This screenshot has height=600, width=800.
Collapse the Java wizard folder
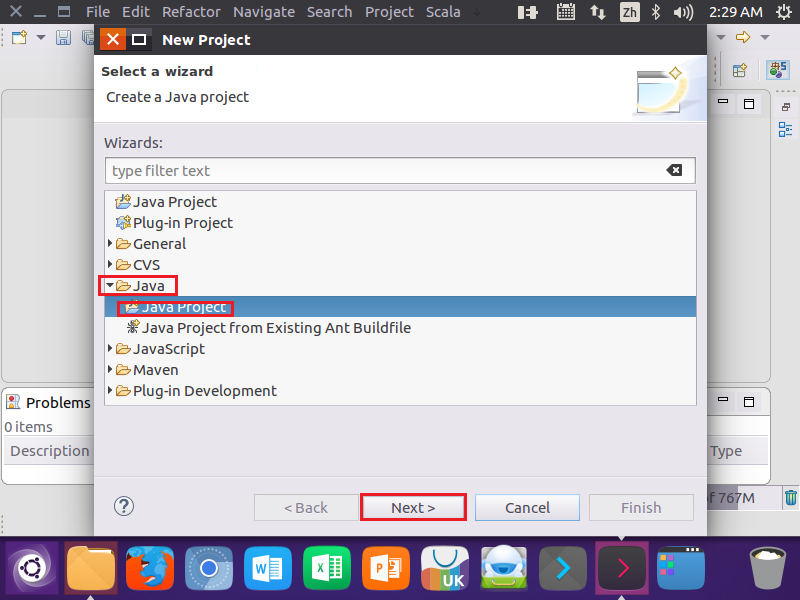click(110, 285)
